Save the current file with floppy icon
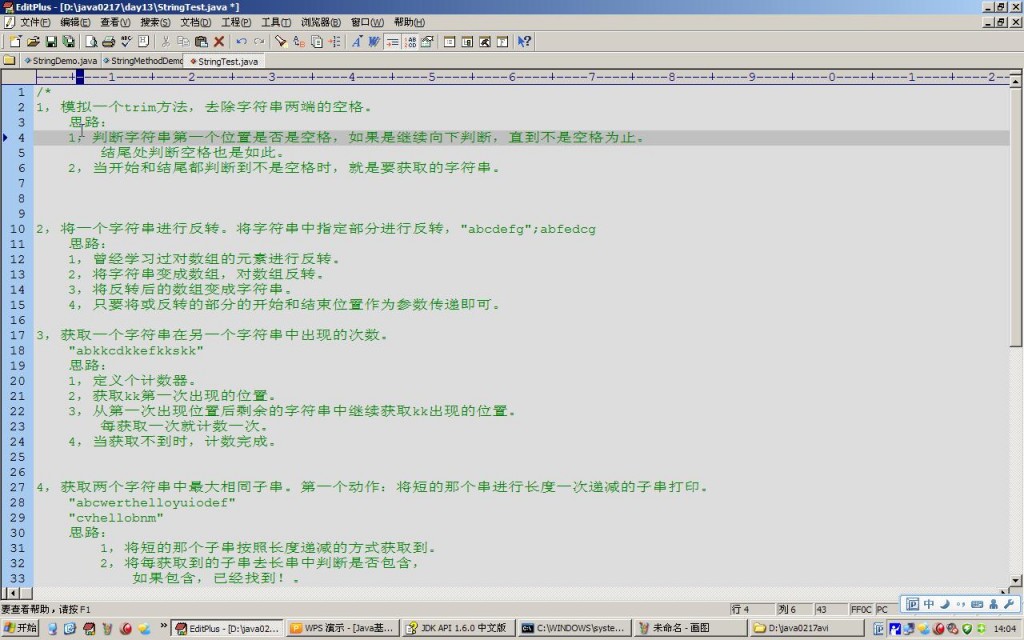Viewport: 1024px width, 640px height. coord(51,42)
